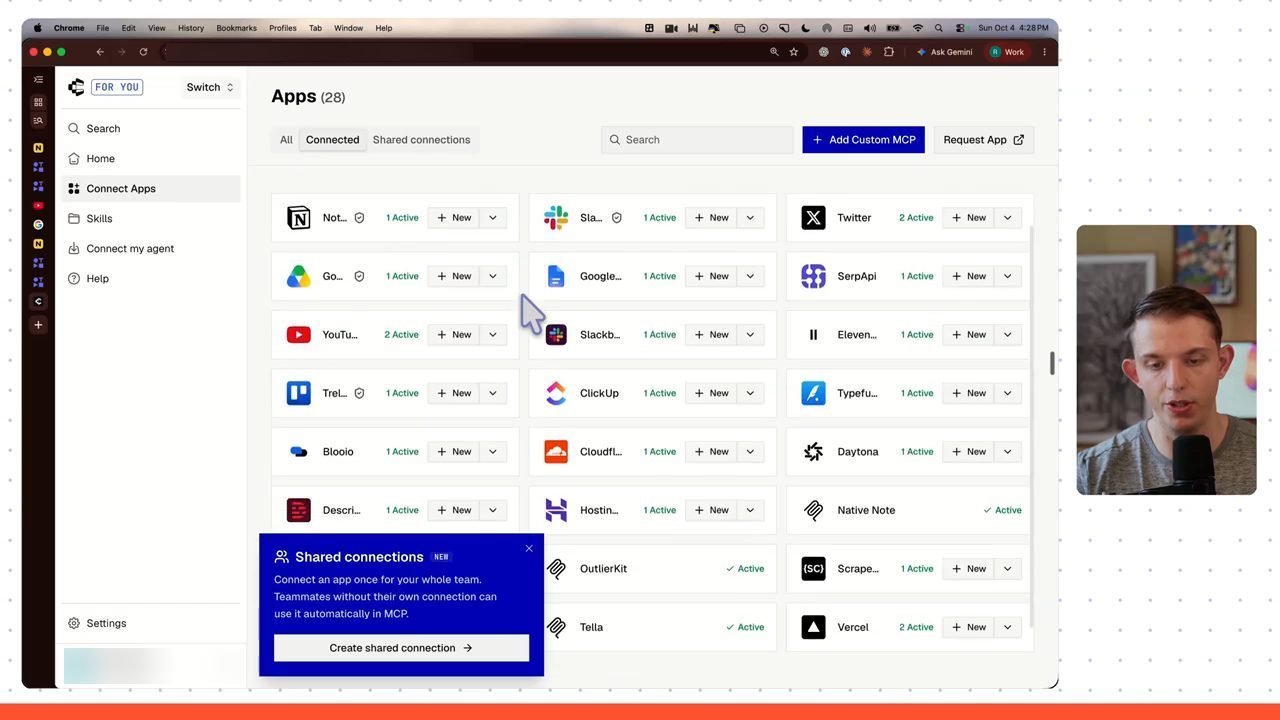The width and height of the screenshot is (1280, 720).
Task: Open the Chrome extensions puzzle icon
Action: [888, 52]
